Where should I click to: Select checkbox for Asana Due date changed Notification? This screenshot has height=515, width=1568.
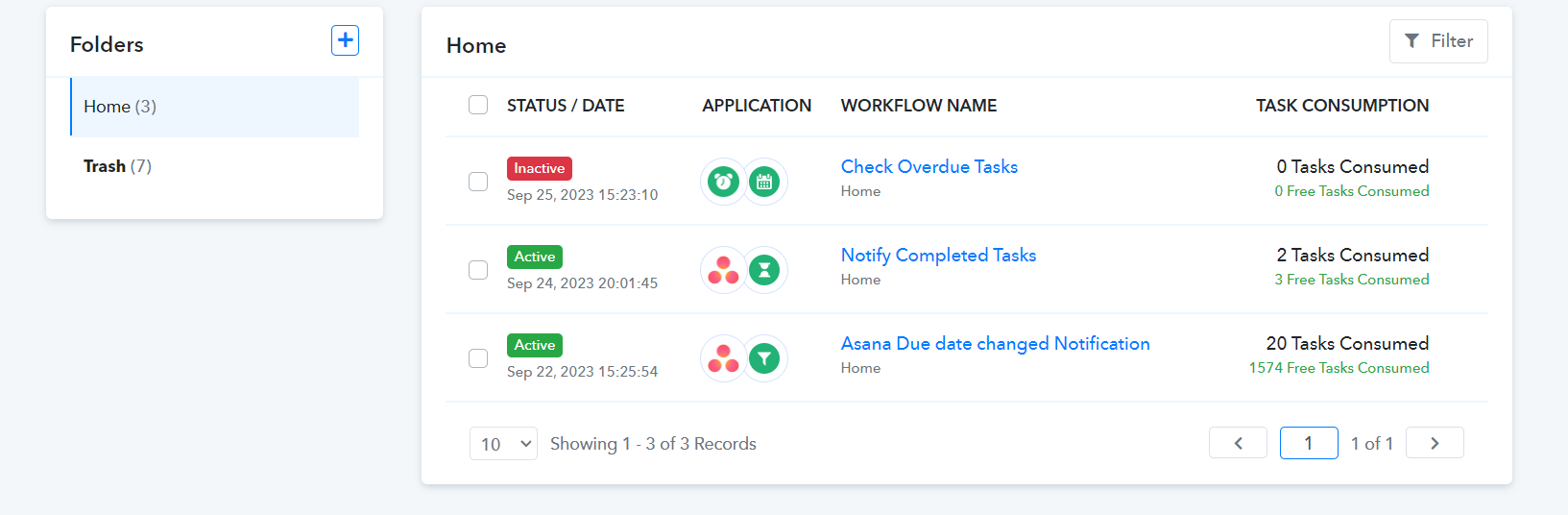pos(478,358)
